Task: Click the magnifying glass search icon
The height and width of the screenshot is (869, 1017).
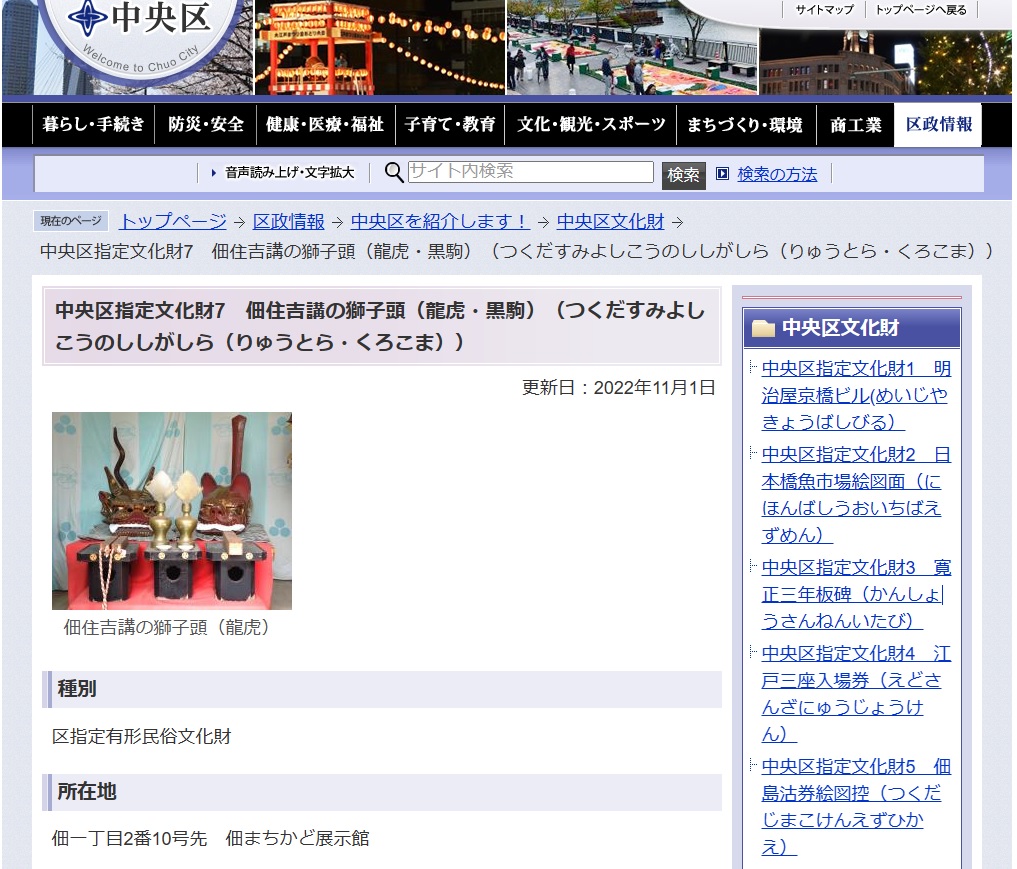Action: click(x=394, y=173)
